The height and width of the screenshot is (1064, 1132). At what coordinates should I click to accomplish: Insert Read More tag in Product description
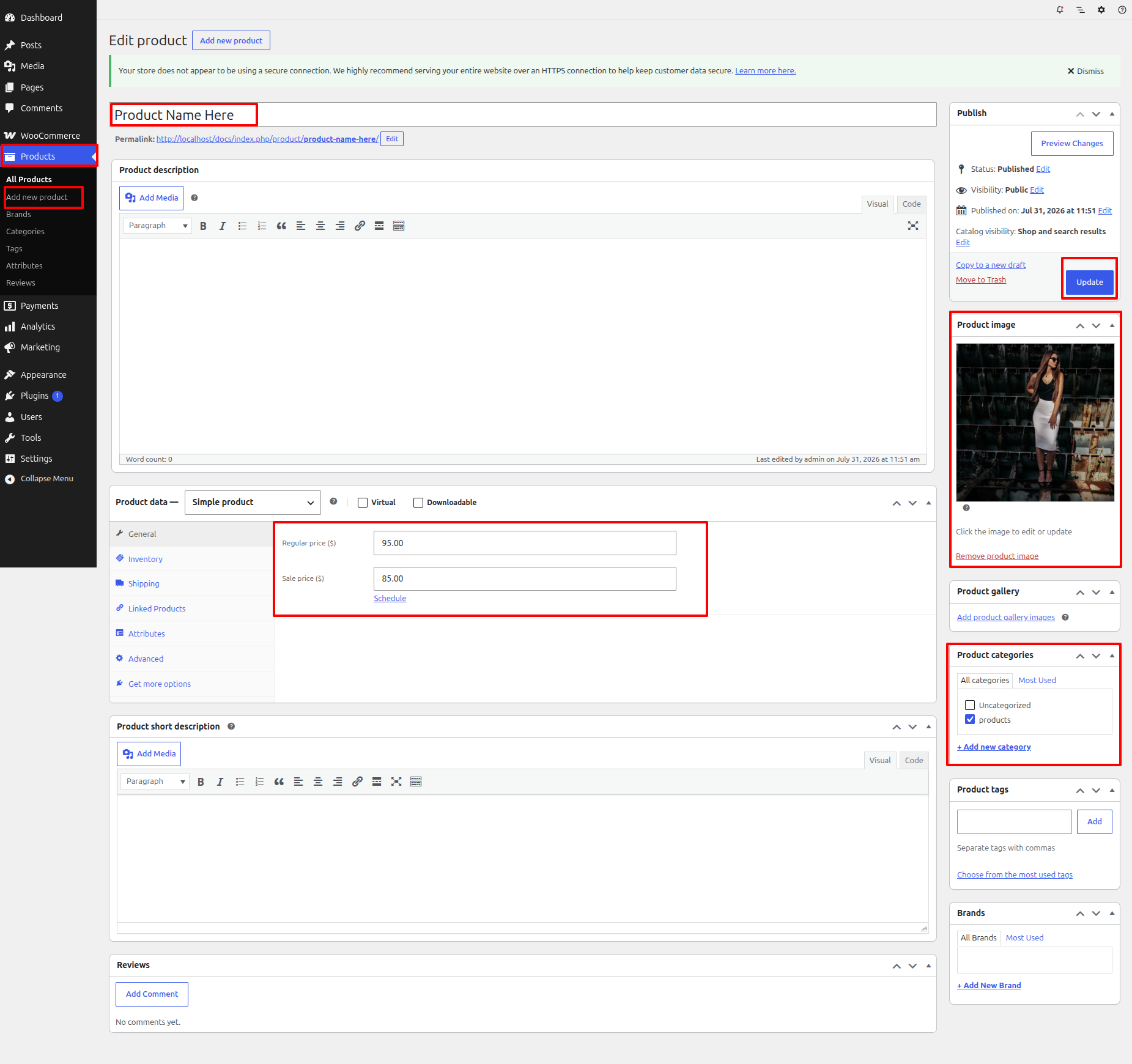(x=379, y=226)
